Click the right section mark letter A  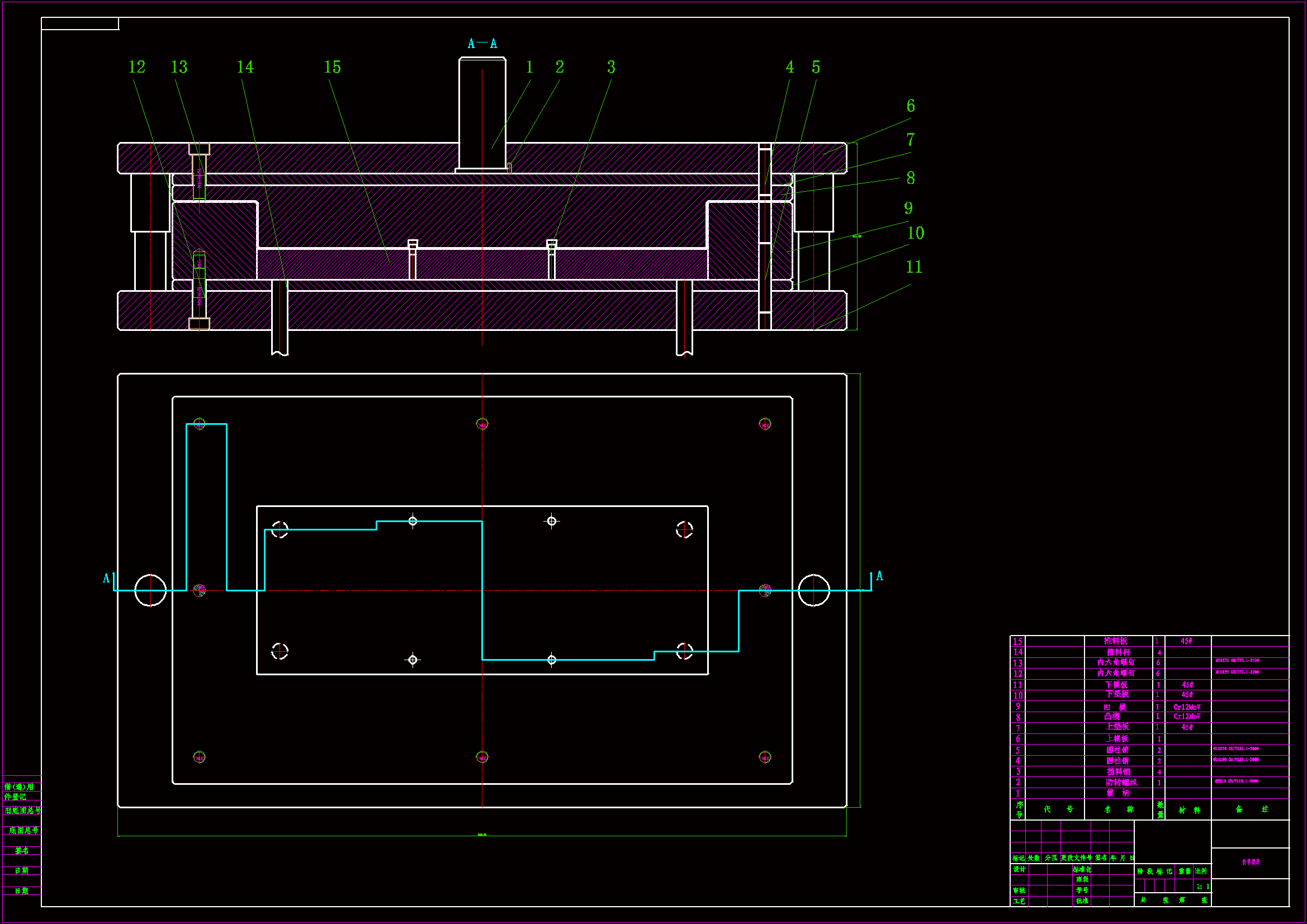tap(879, 576)
